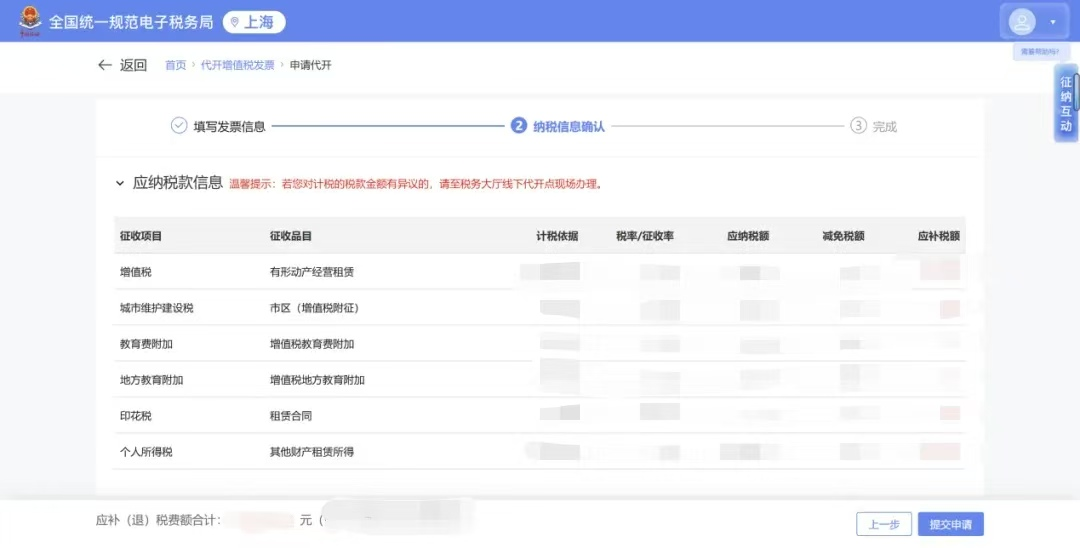Screen dimensions: 1080x548
Task: Click the red 温馨提示 notice text
Action: [x=416, y=184]
